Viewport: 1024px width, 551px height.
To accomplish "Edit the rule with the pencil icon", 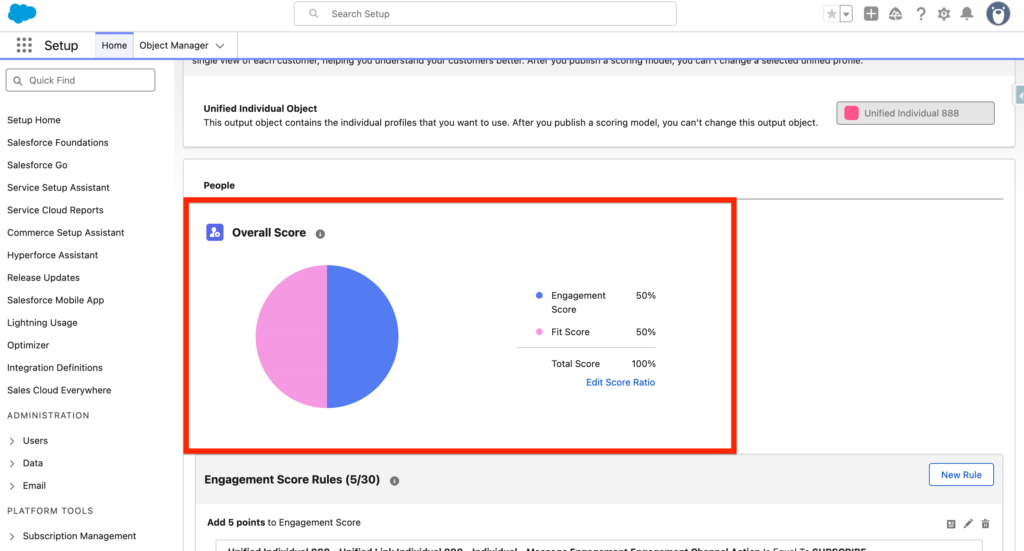I will tap(968, 523).
